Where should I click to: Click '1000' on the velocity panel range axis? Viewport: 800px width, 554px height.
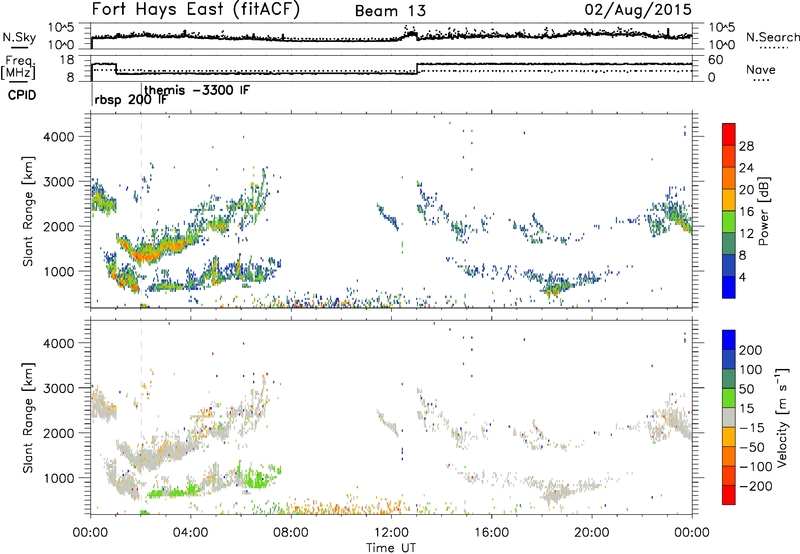point(58,478)
